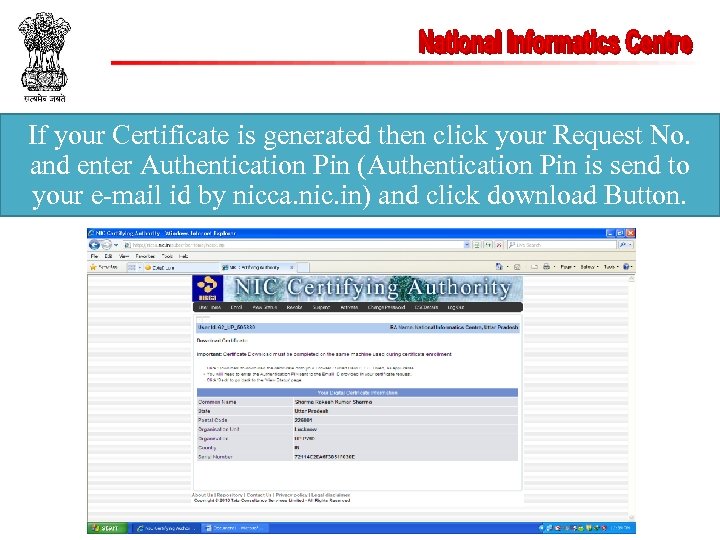This screenshot has height=540, width=720.
Task: Click the Legal disclaimer footer link
Action: click(331, 495)
